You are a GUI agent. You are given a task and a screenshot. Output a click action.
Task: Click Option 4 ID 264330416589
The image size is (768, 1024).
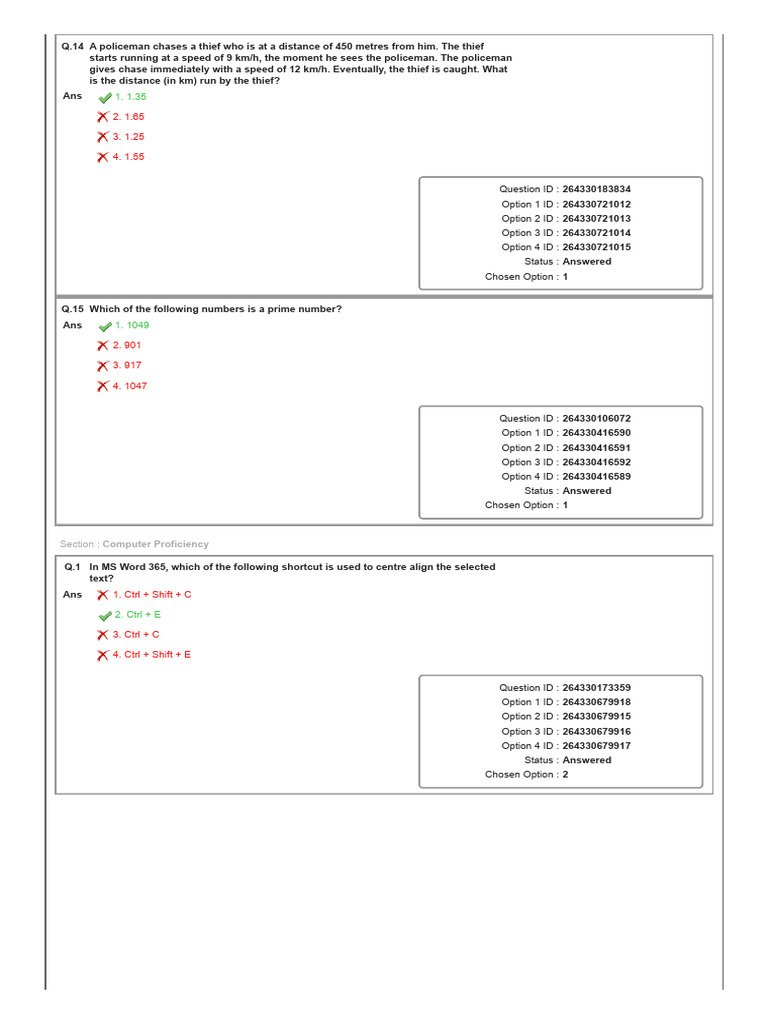tap(566, 477)
